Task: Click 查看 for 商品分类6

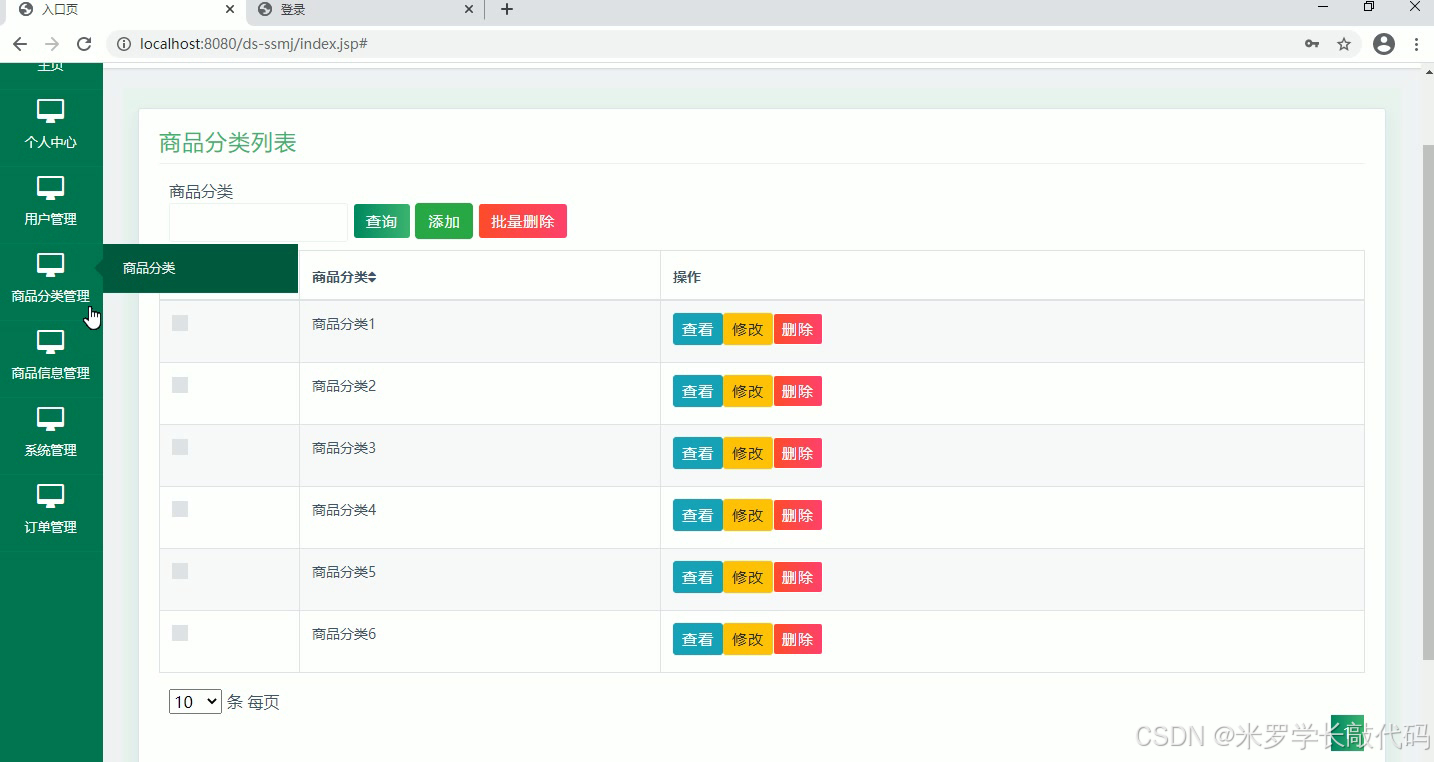Action: 698,639
